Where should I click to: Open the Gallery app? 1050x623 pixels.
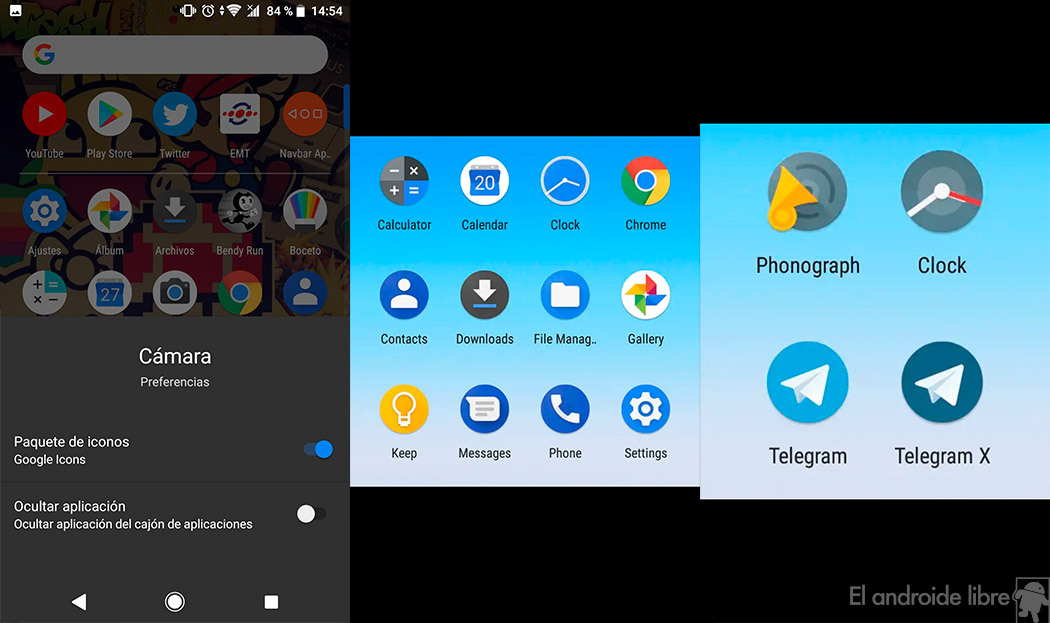pyautogui.click(x=646, y=295)
